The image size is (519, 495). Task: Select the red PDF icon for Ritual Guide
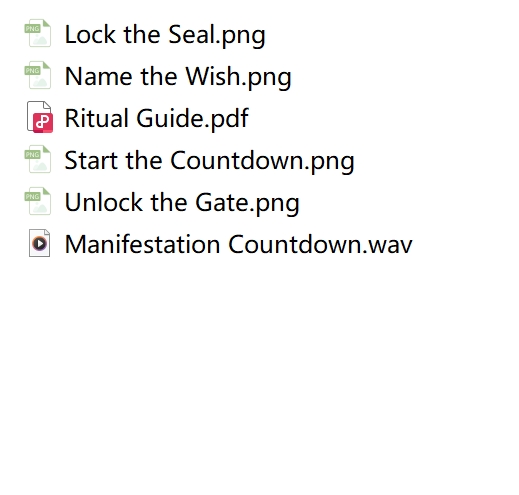click(40, 117)
